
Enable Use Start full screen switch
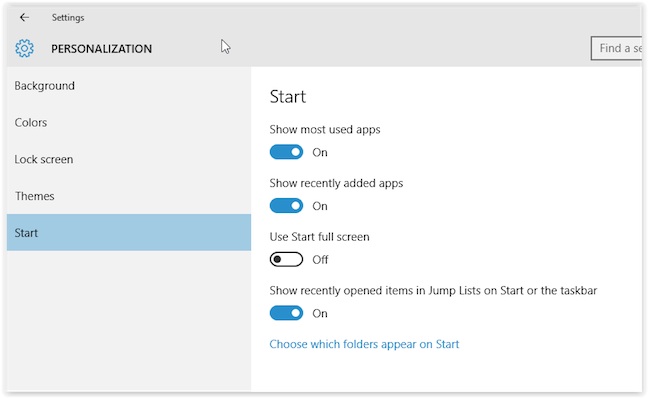286,260
